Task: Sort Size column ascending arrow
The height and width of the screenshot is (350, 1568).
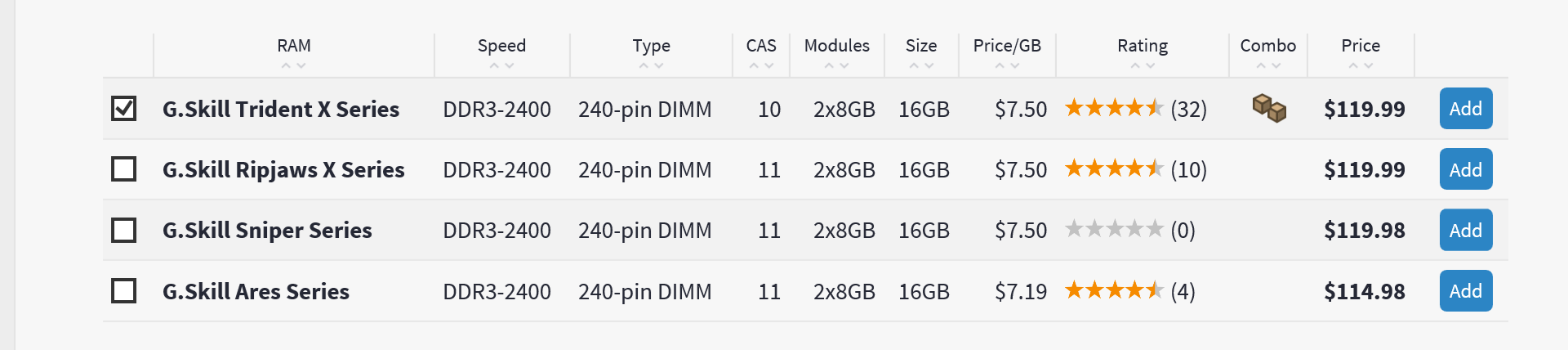Action: pos(914,65)
